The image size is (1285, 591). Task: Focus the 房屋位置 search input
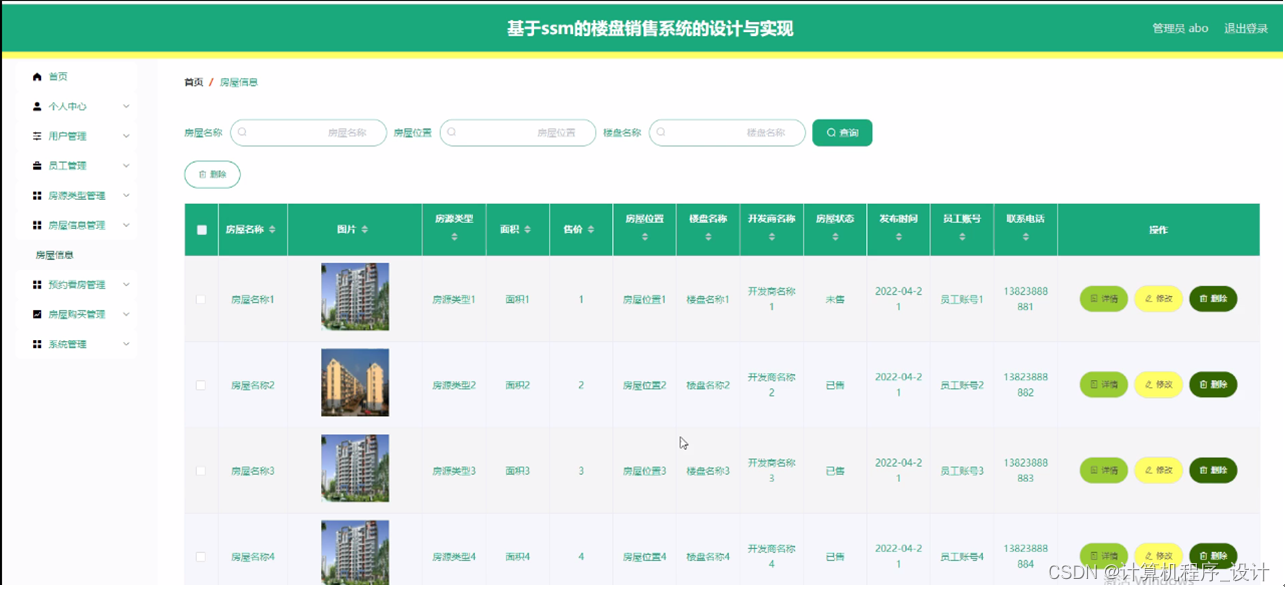(518, 133)
